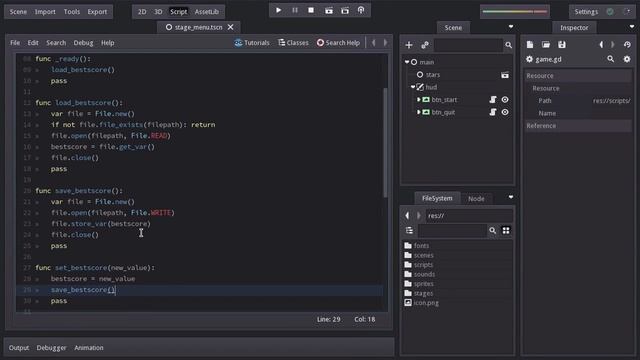Open the Animation bottom panel

point(89,348)
